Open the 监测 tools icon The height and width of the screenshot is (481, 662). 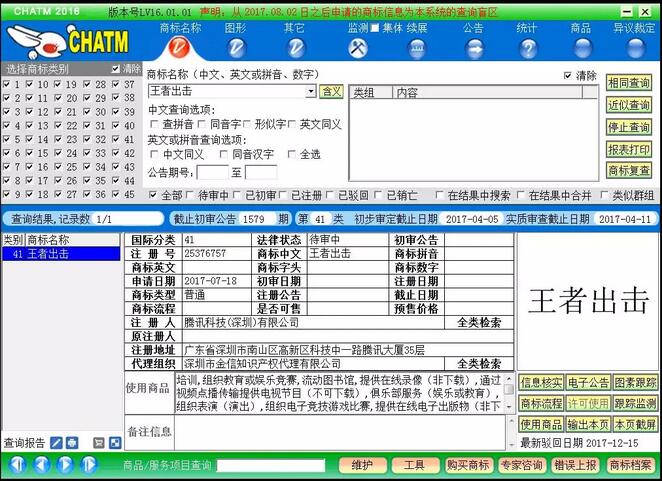click(x=358, y=48)
